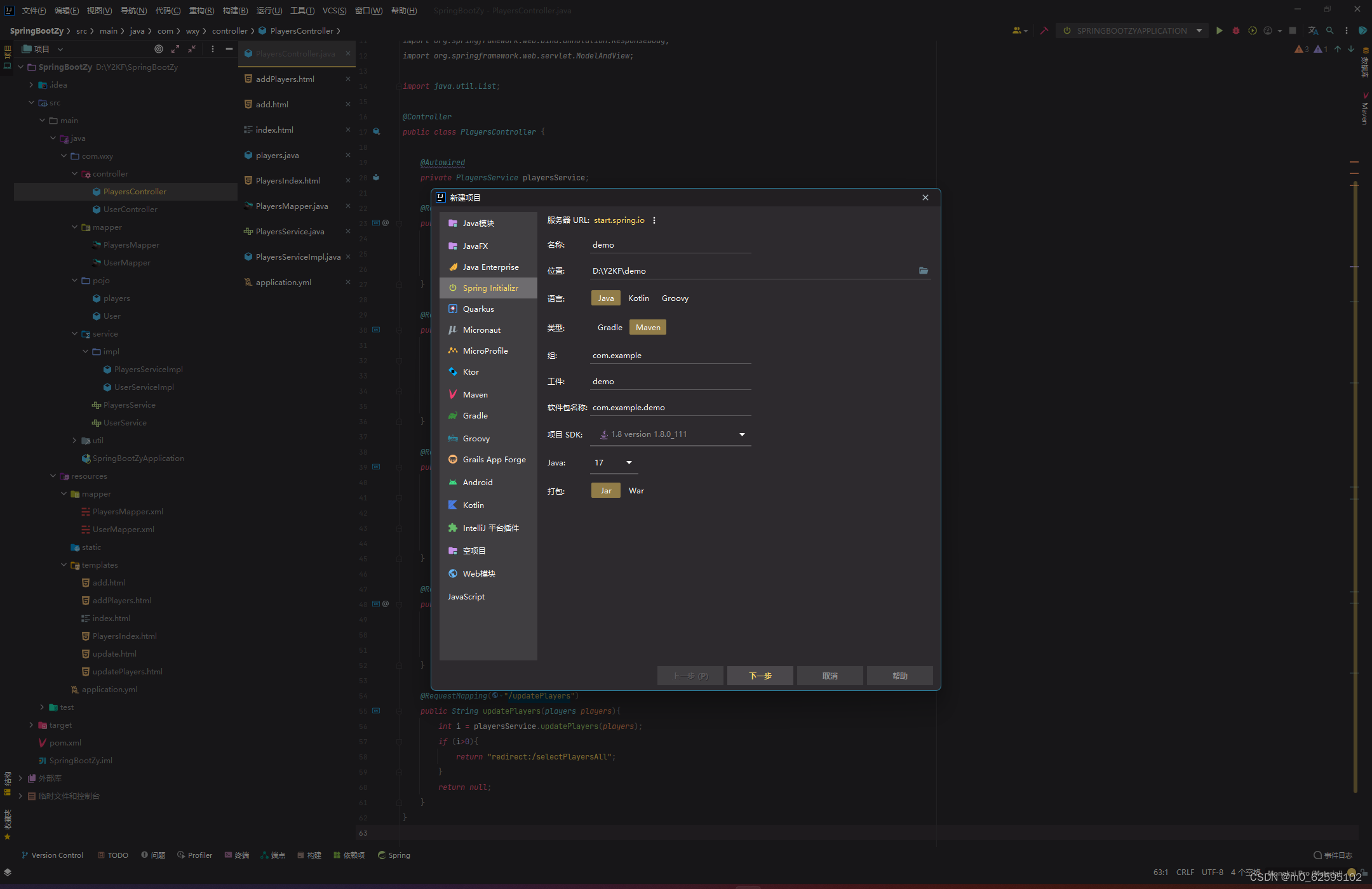Select Quarkus generator in new project list
The width and height of the screenshot is (1372, 889).
coord(478,309)
